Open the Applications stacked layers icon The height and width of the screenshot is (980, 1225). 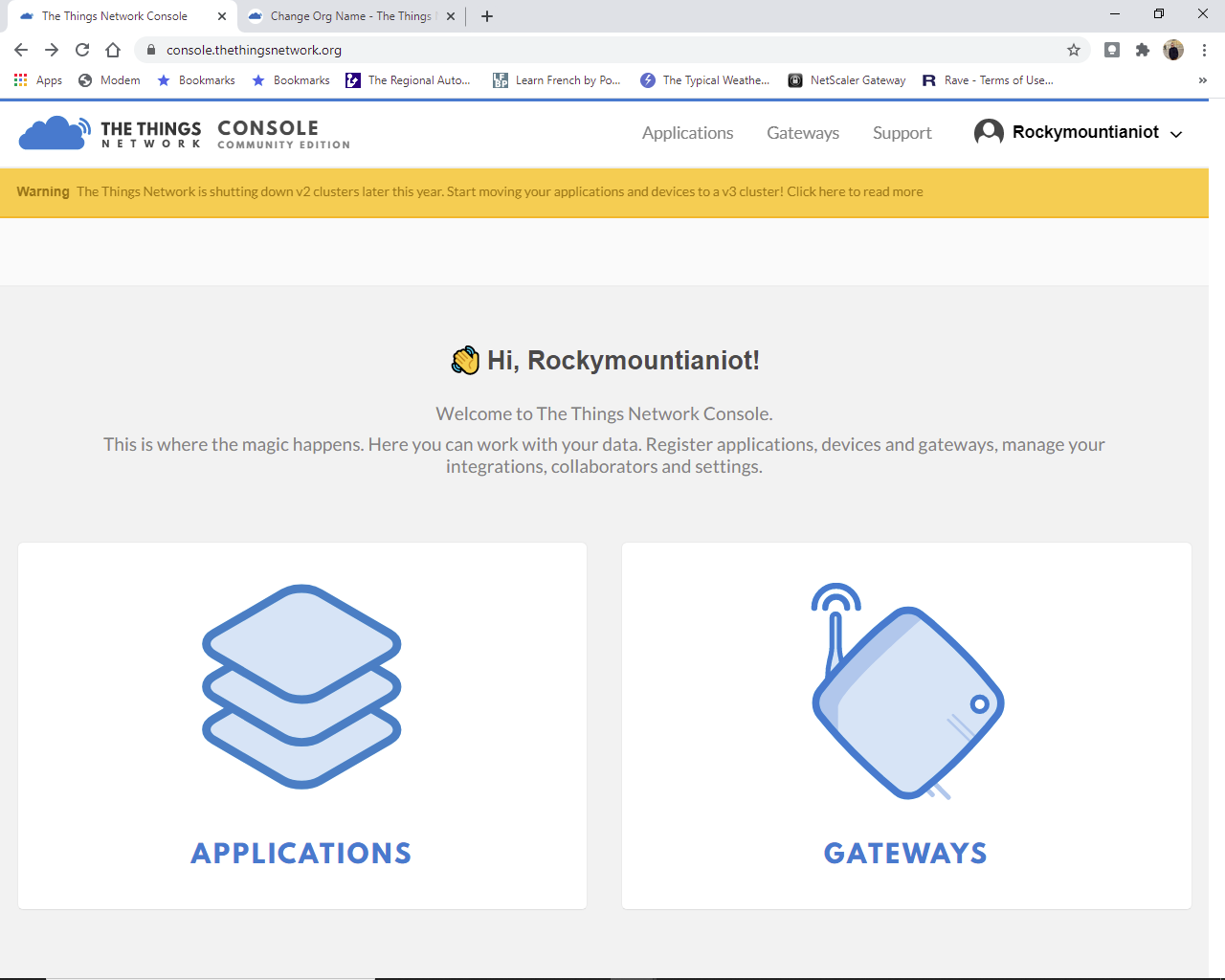coord(301,686)
